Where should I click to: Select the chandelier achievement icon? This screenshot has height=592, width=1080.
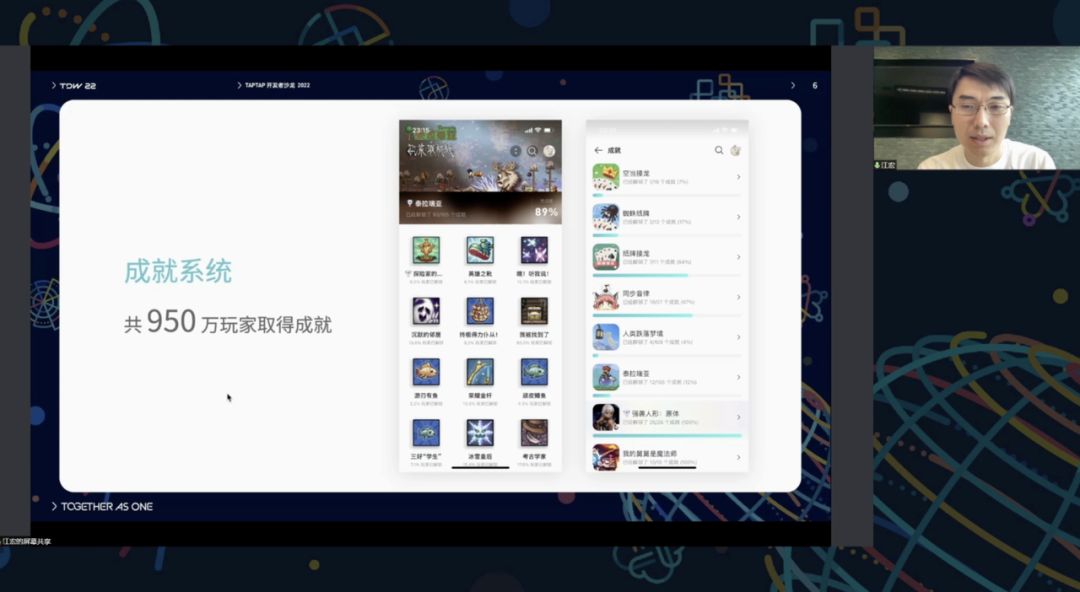click(x=479, y=311)
